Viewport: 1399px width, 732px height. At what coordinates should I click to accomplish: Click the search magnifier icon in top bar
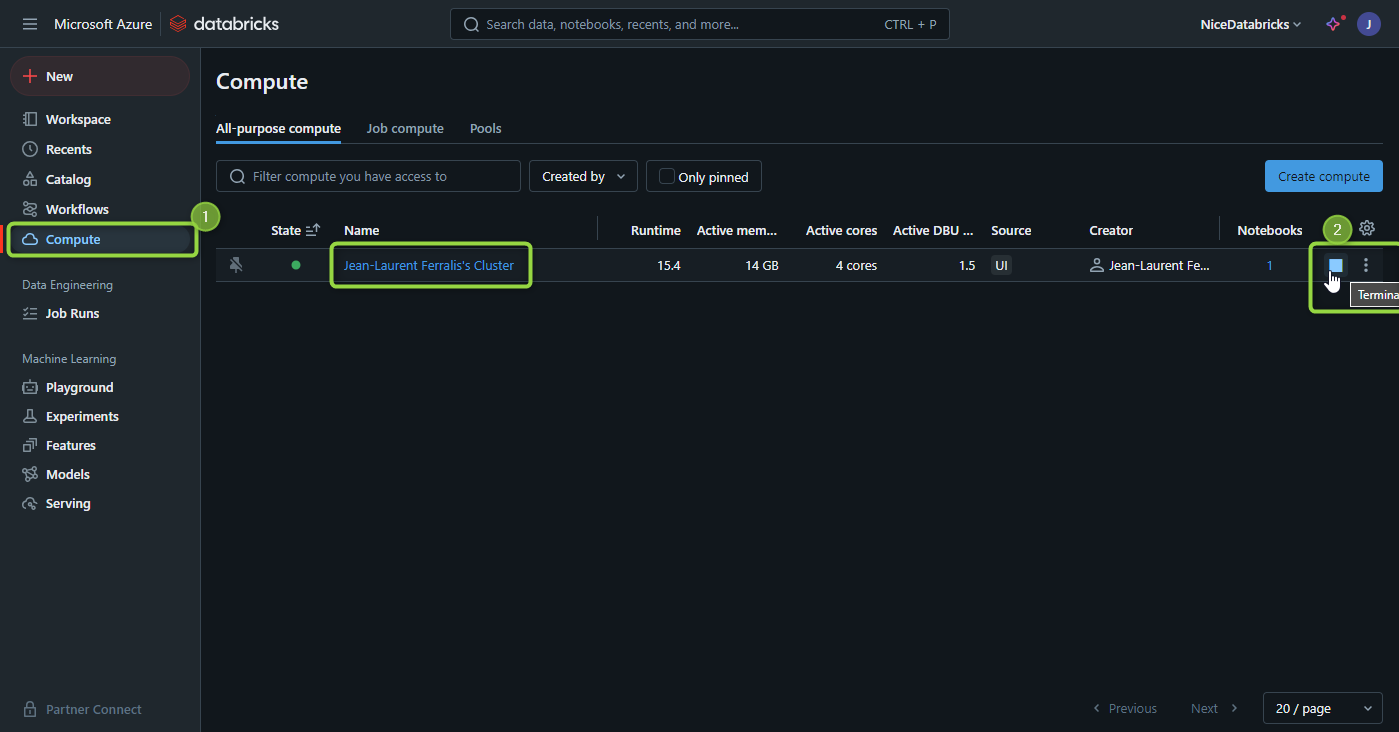pos(469,24)
